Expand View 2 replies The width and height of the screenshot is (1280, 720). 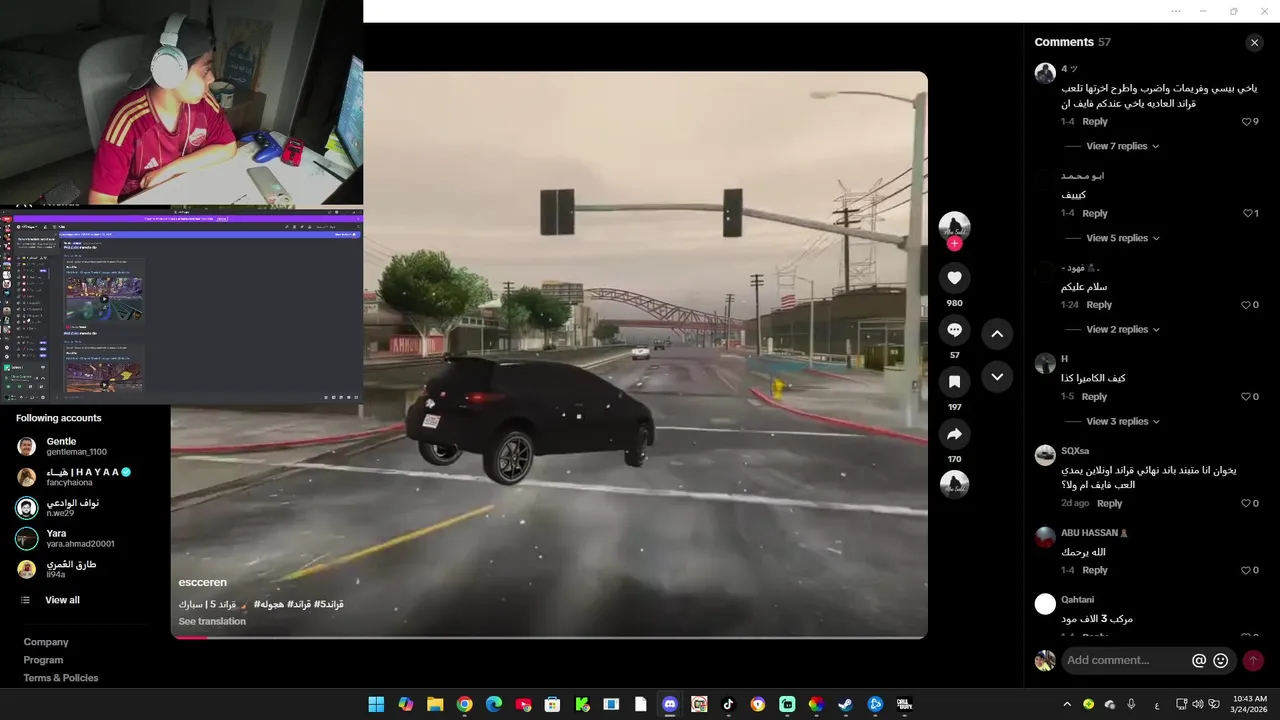(1122, 329)
